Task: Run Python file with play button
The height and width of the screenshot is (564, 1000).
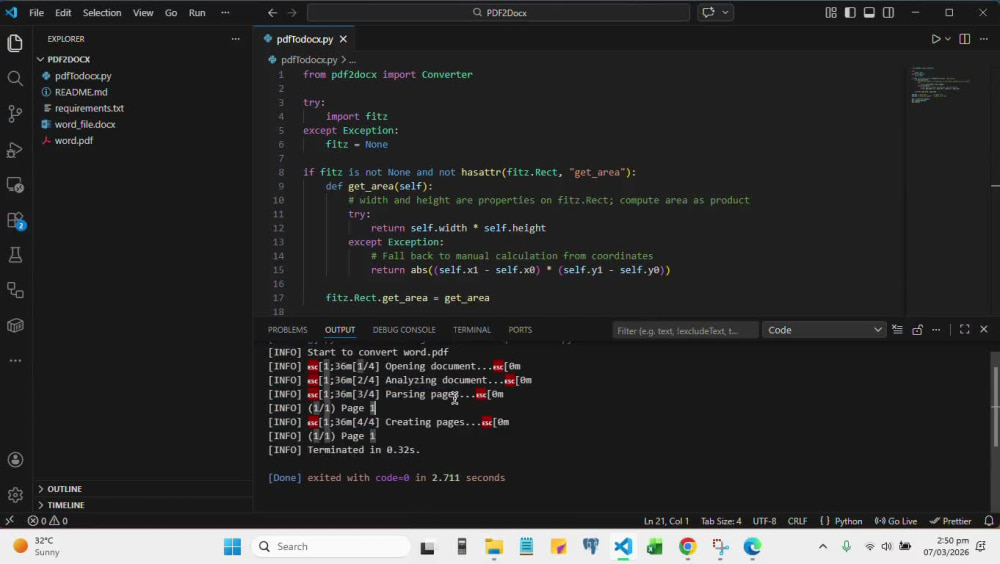Action: 936,39
